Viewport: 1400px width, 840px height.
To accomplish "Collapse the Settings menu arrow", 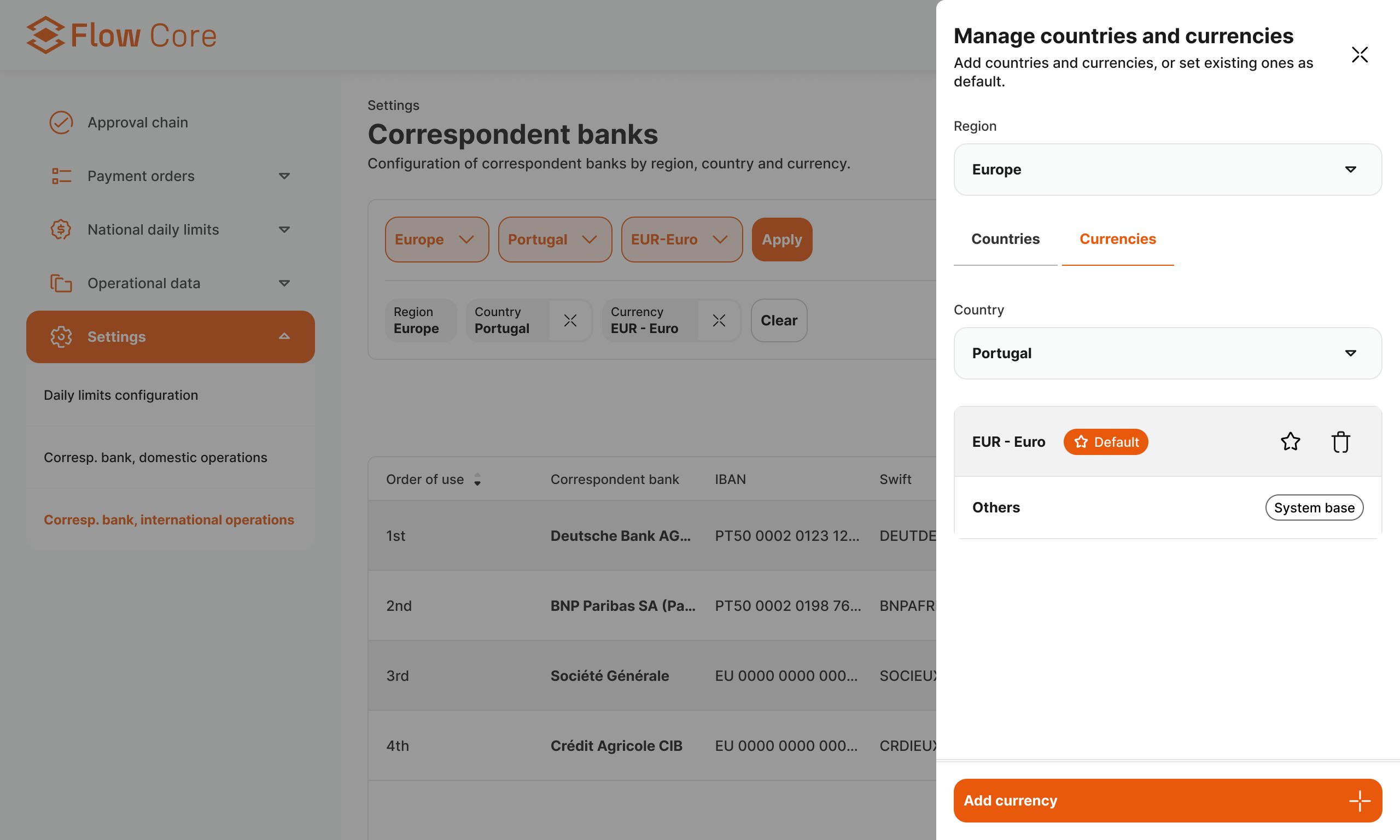I will point(284,337).
